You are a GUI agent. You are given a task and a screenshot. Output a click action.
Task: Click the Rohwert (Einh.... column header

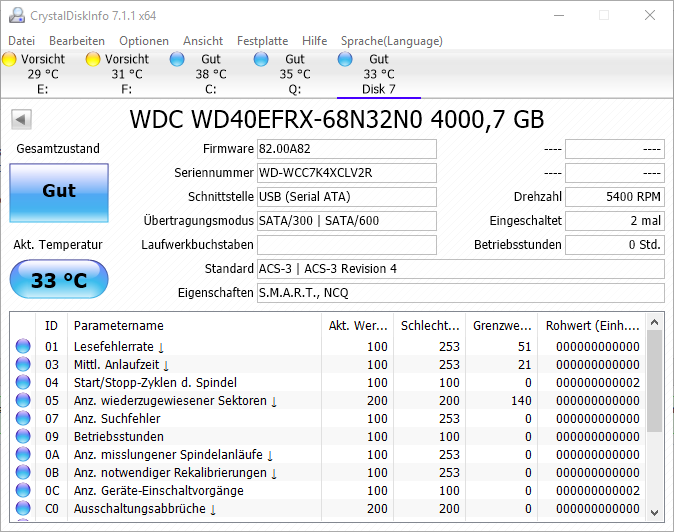click(x=592, y=325)
